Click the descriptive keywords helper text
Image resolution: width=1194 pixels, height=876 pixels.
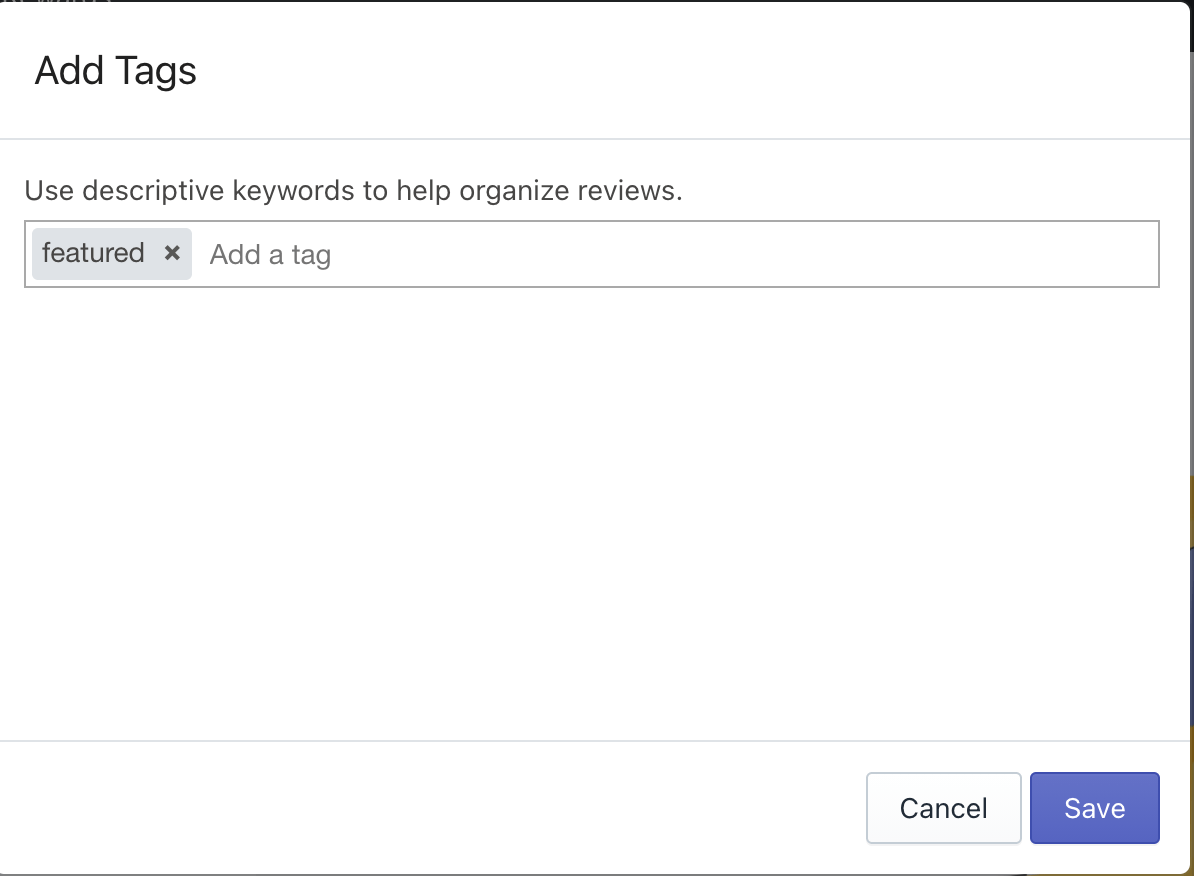pyautogui.click(x=353, y=190)
